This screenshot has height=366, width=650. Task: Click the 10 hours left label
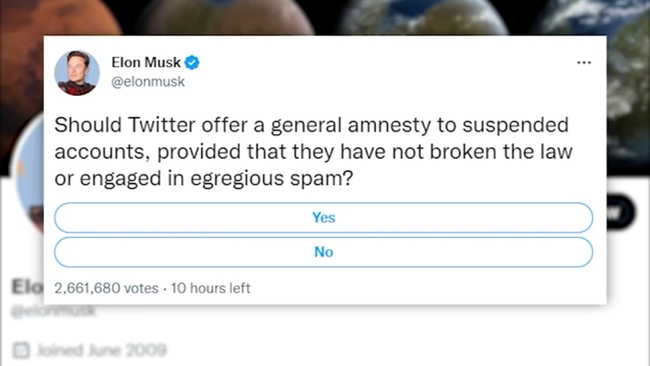point(211,288)
